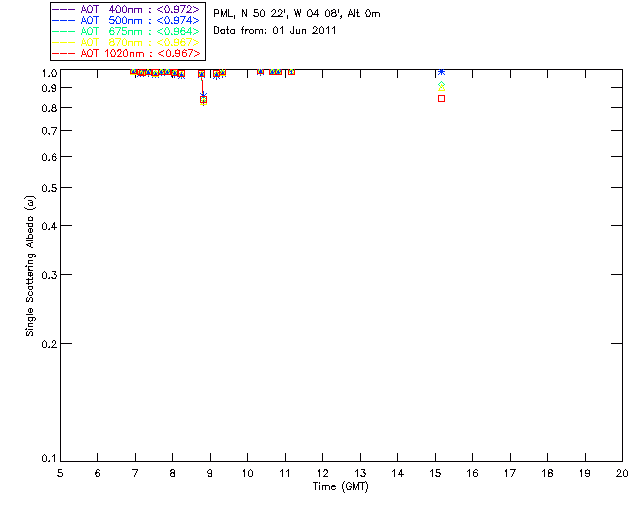The image size is (640, 512).
Task: Click the 'Data from: 01 Jun 2011' text
Action: 275,31
